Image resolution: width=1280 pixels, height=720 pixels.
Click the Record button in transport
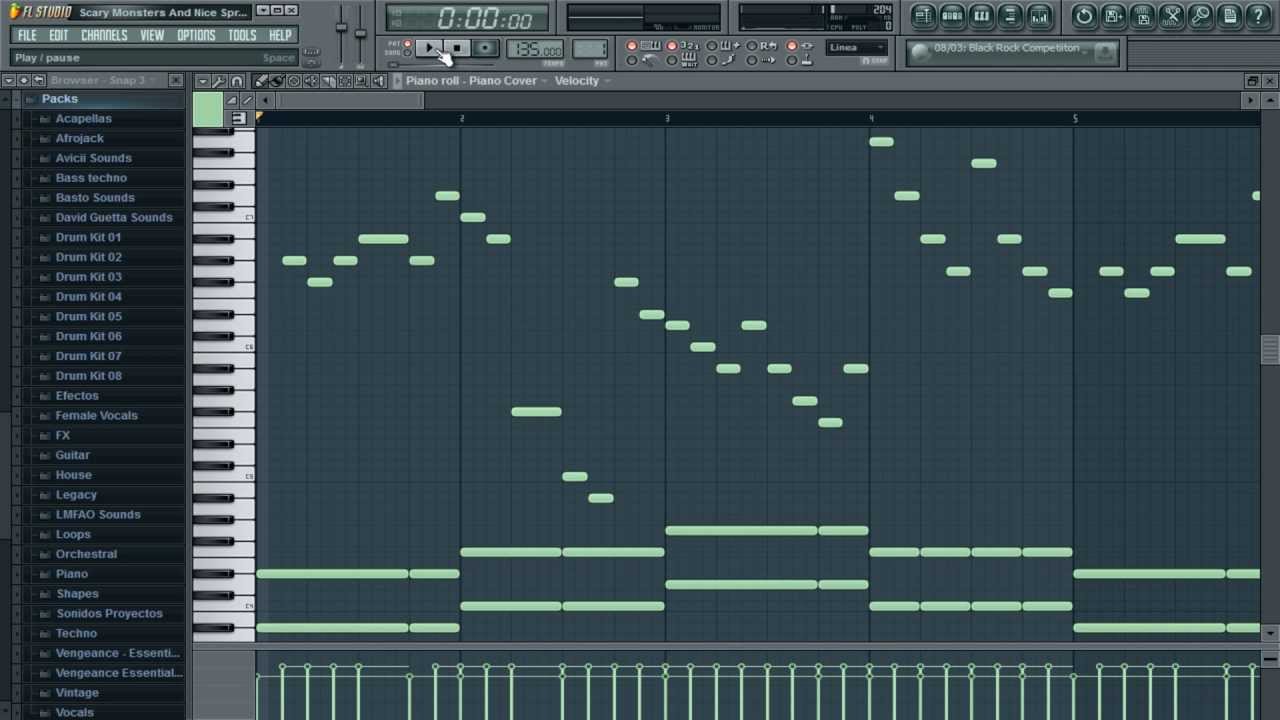click(485, 48)
